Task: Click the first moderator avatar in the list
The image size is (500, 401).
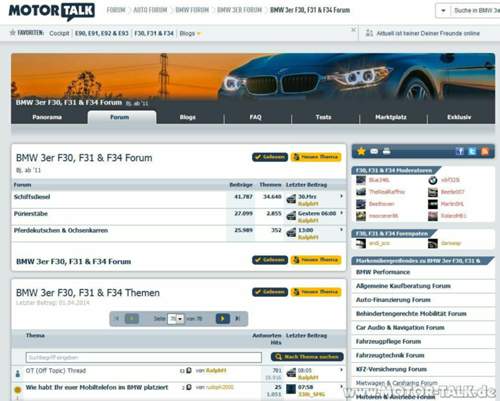Action: point(361,180)
